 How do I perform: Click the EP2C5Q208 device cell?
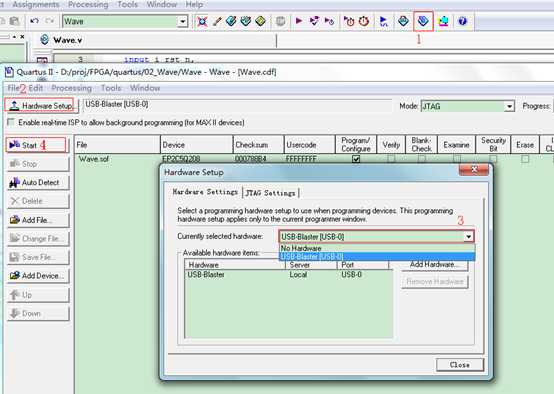click(x=181, y=159)
